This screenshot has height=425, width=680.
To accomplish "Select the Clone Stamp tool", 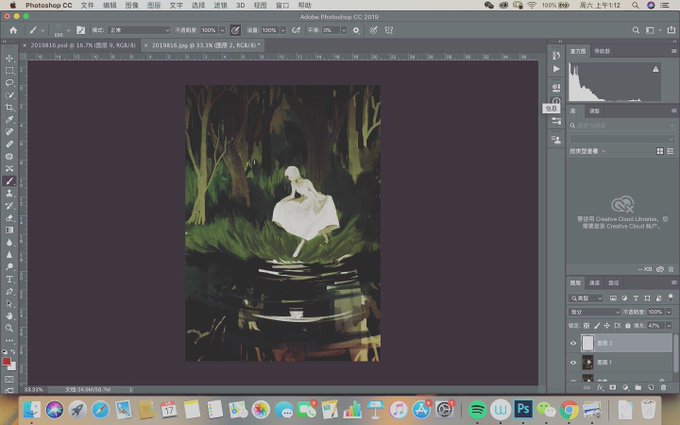I will pyautogui.click(x=9, y=193).
